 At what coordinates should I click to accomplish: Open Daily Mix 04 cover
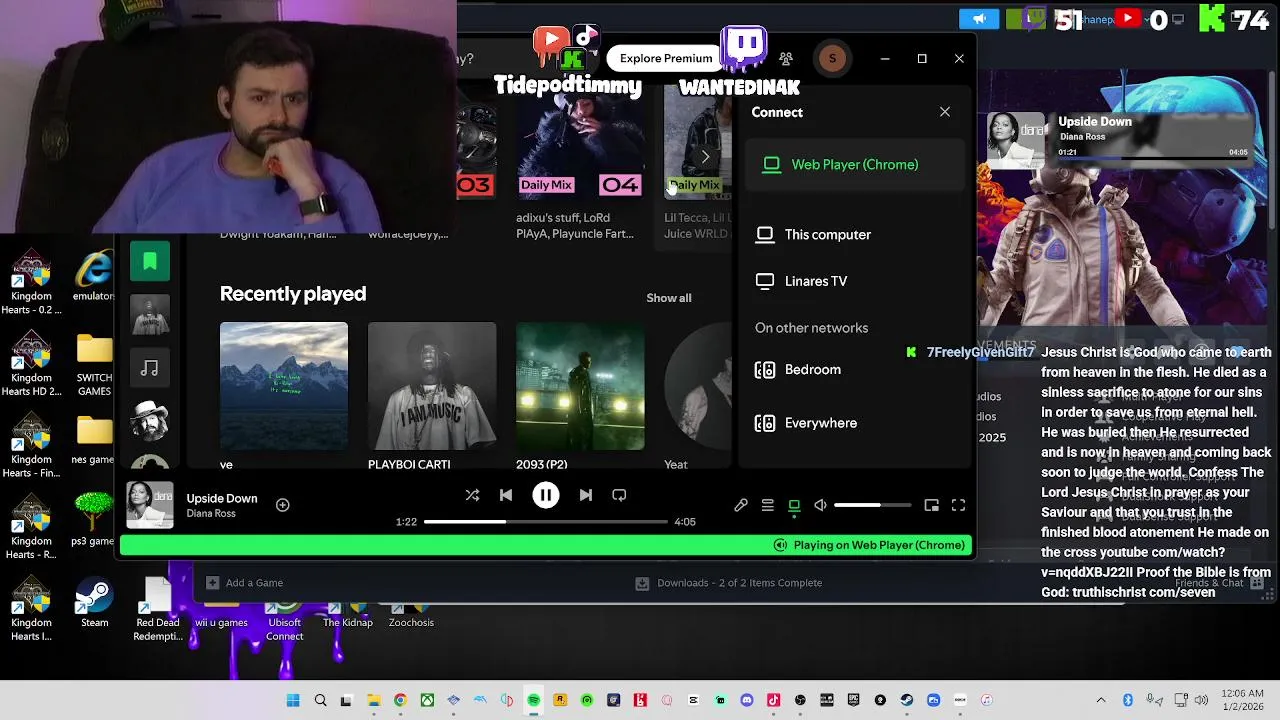(x=580, y=142)
